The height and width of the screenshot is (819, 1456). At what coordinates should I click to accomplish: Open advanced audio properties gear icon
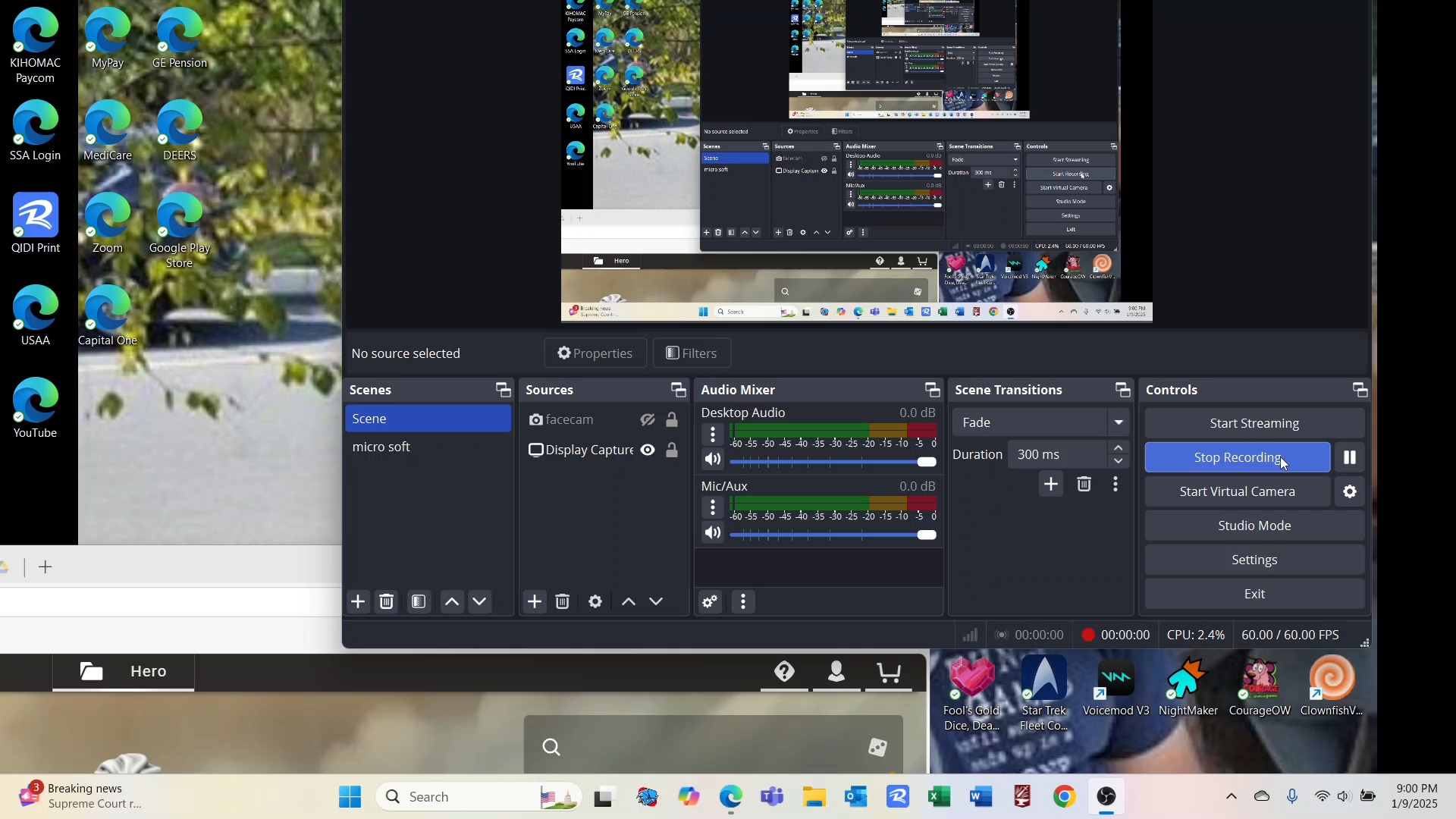pyautogui.click(x=710, y=602)
